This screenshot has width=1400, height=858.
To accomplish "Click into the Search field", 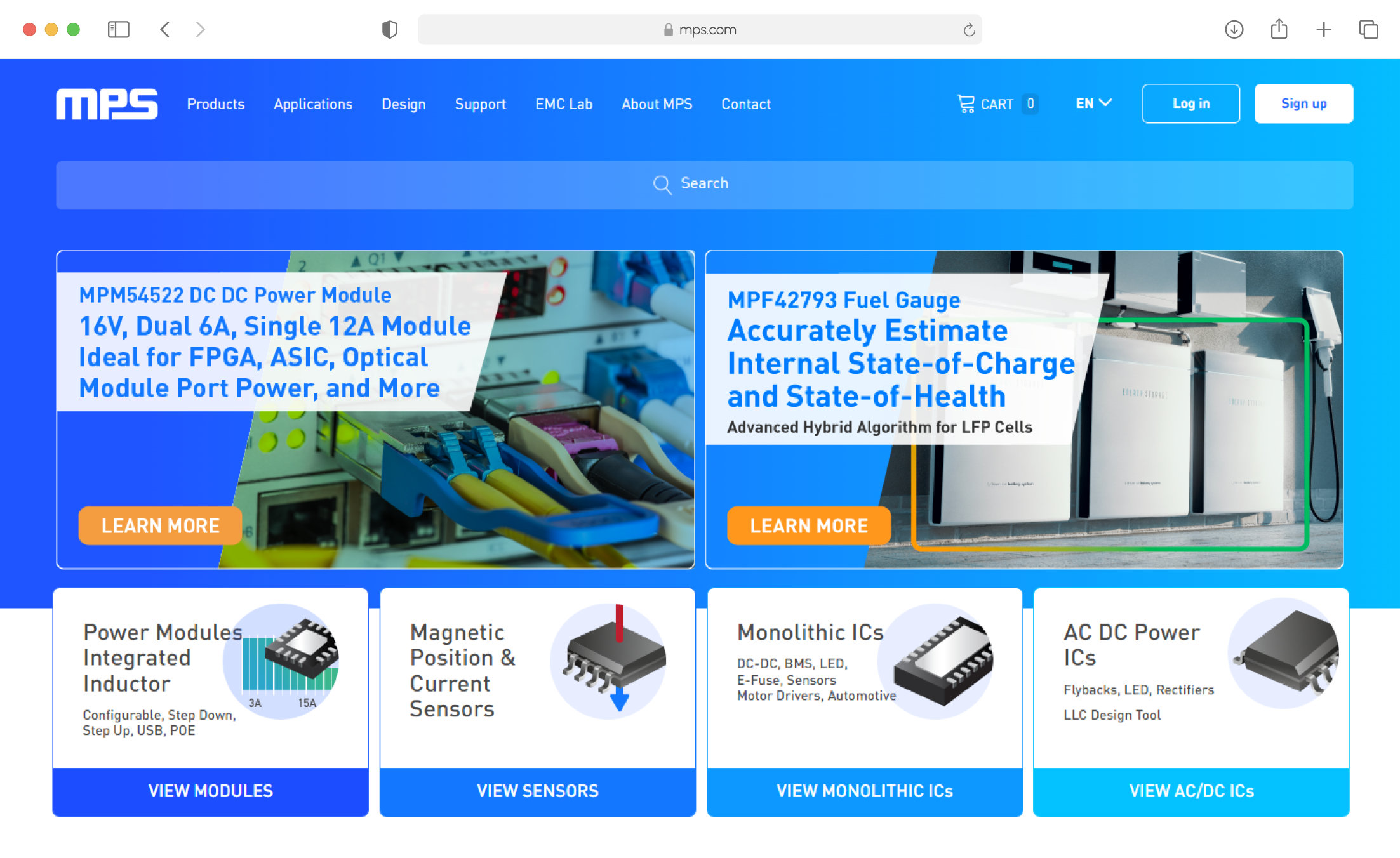I will [x=704, y=185].
